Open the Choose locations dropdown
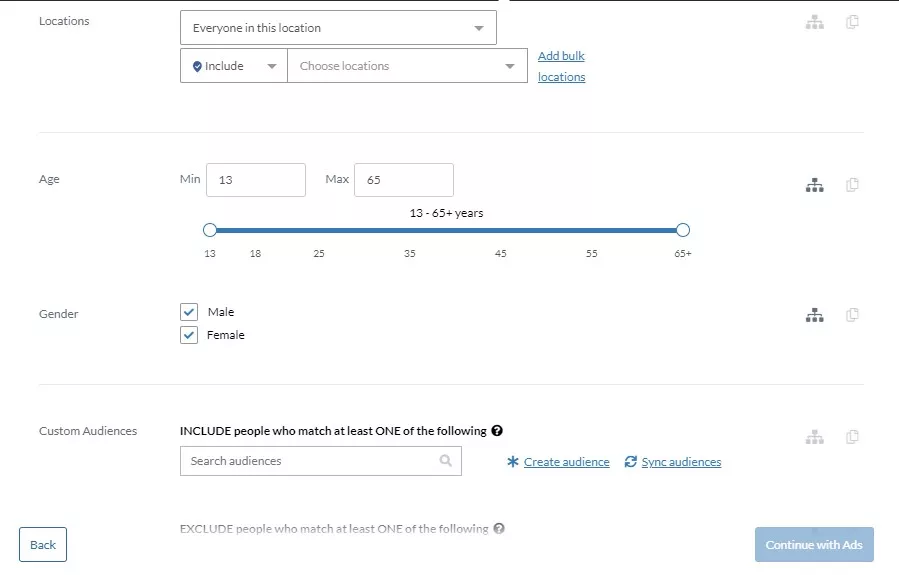 pyautogui.click(x=407, y=66)
